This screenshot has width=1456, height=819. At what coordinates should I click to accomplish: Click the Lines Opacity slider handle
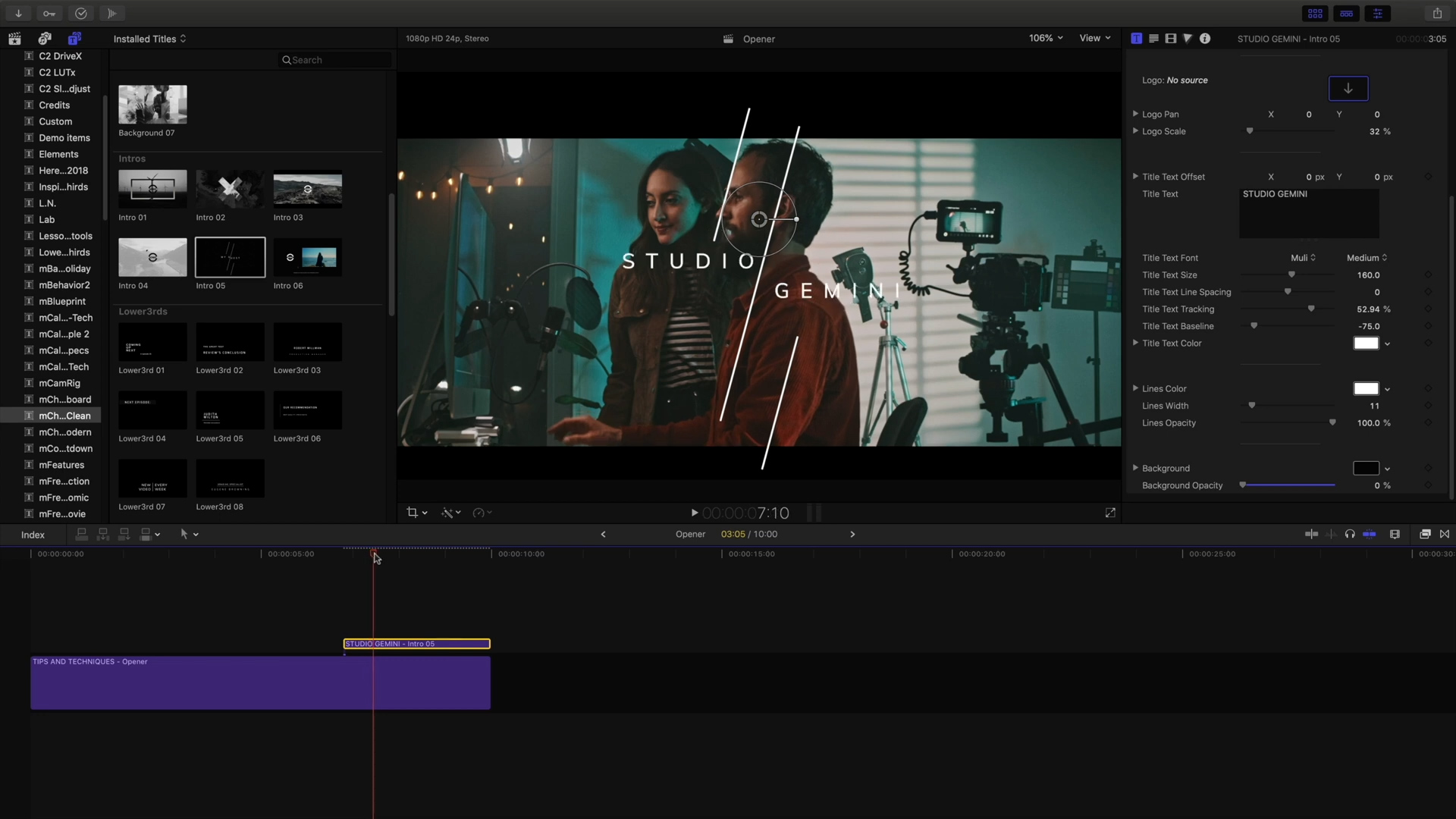pos(1332,422)
